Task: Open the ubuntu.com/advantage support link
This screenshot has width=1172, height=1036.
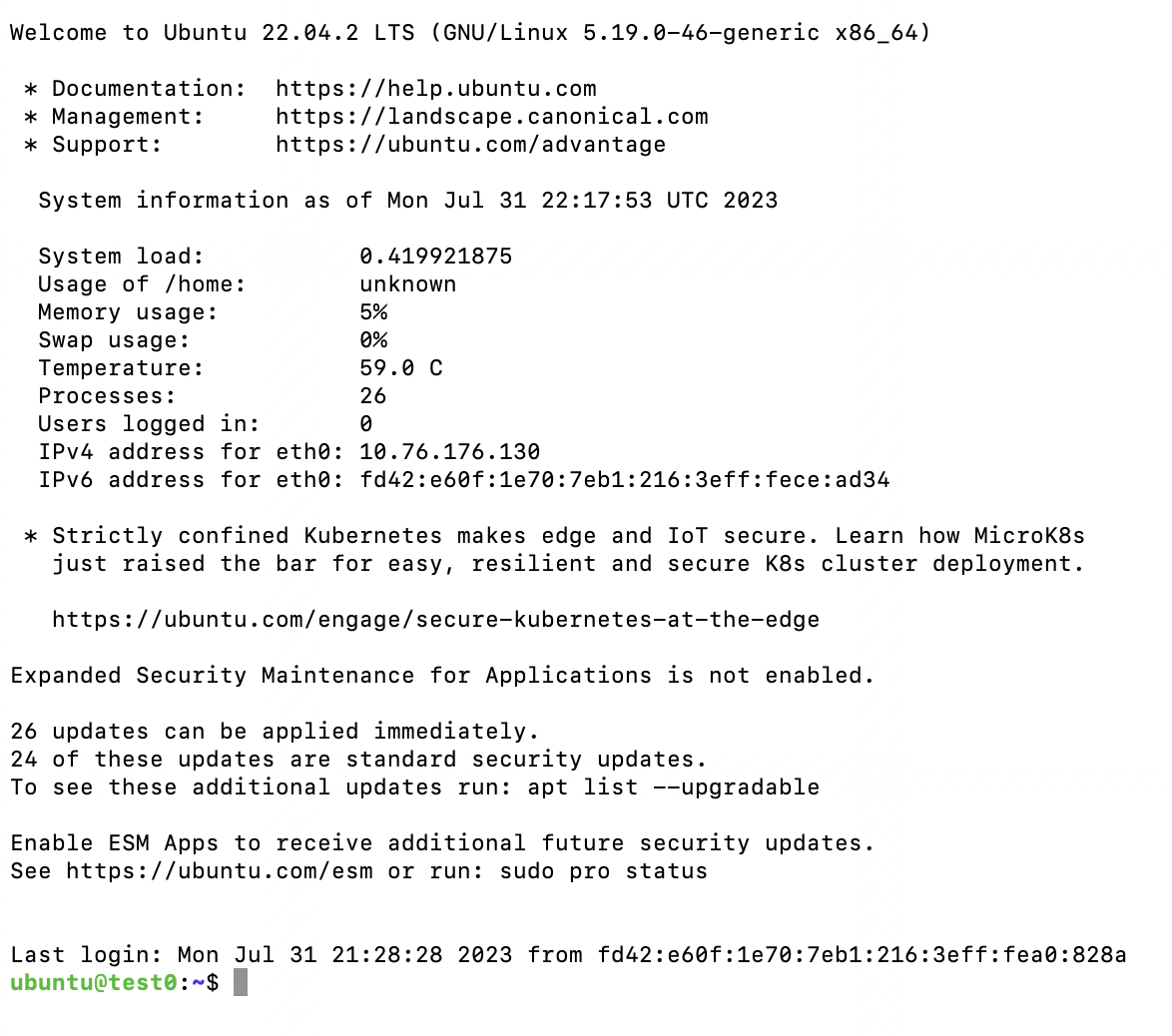Action: click(x=470, y=145)
